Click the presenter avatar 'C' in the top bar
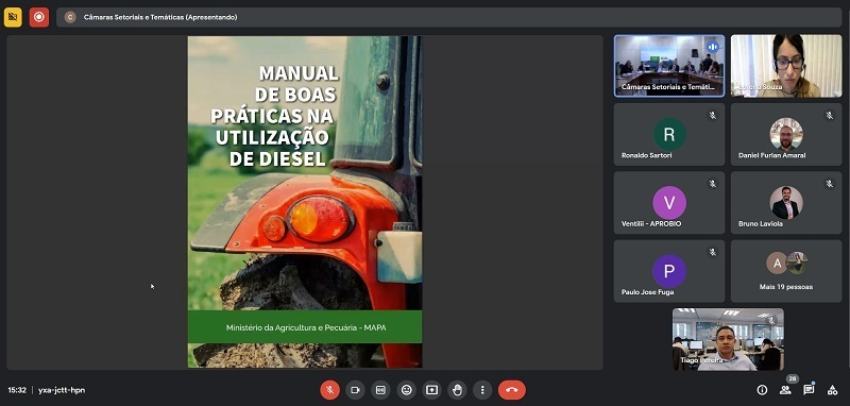 point(70,17)
